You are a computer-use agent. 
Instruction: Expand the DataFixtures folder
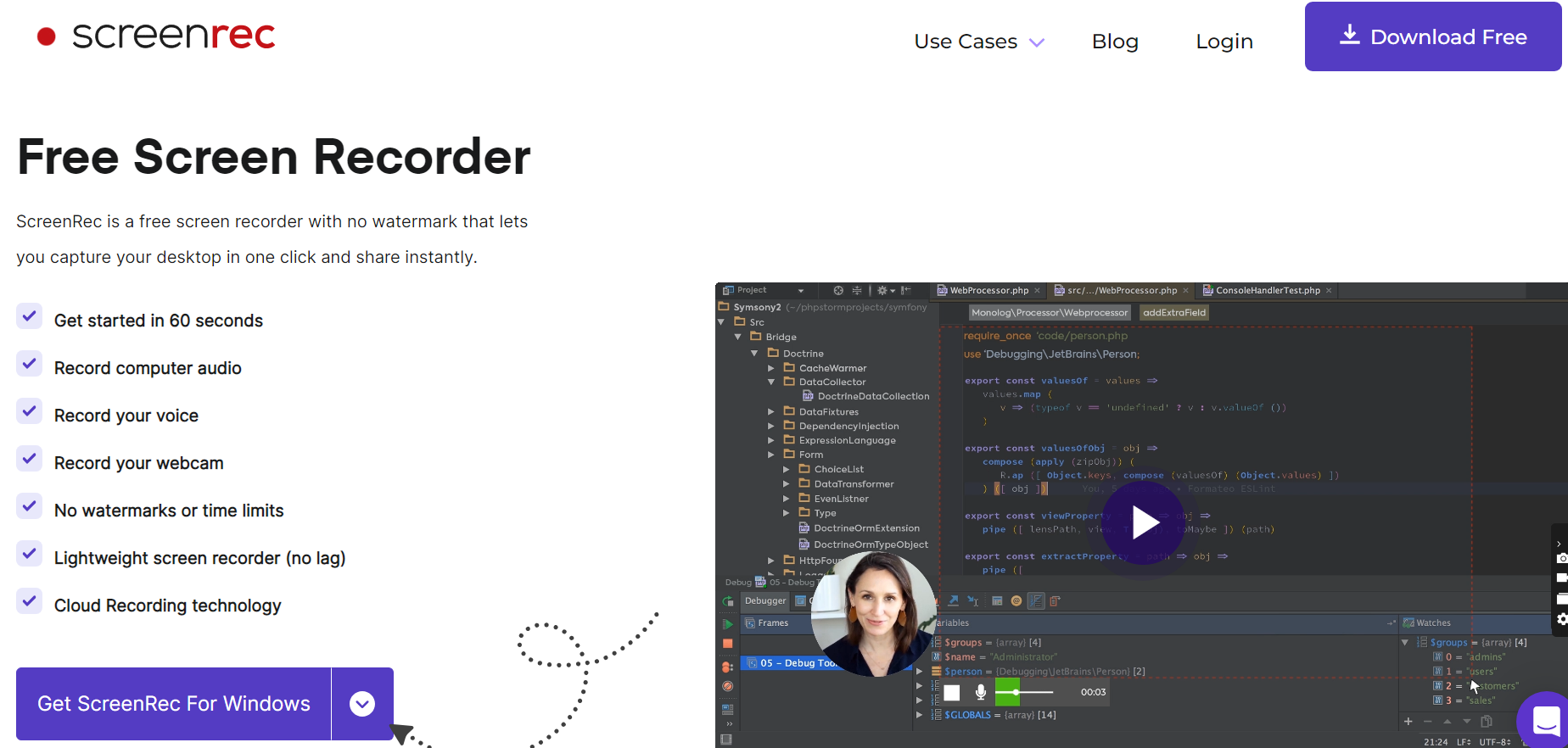[771, 412]
